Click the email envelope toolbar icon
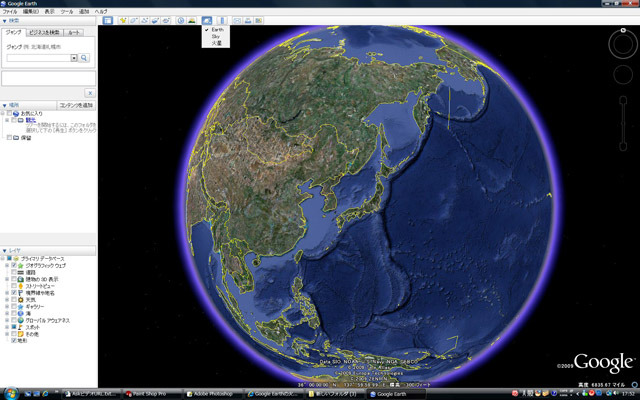 237,20
